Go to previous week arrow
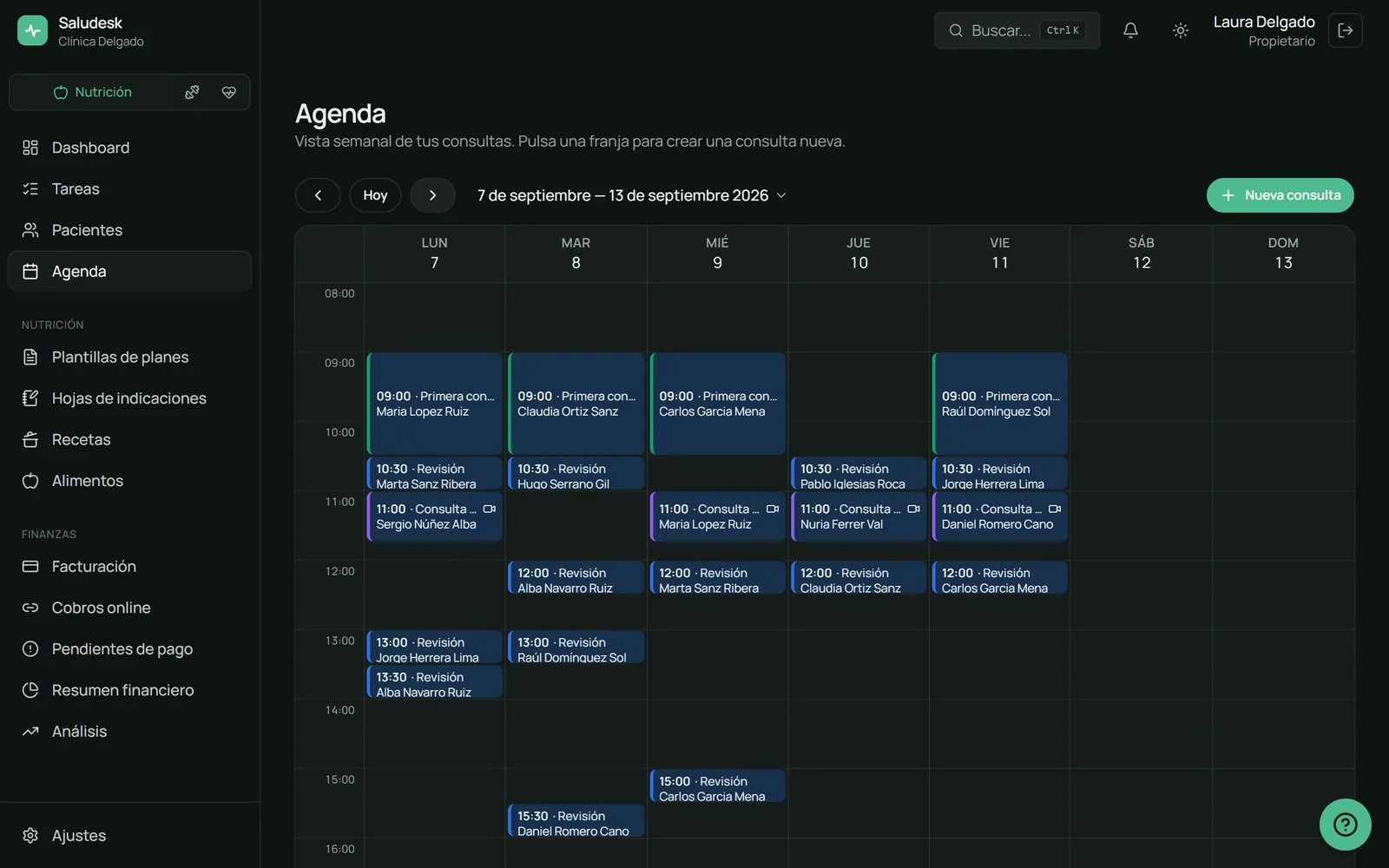 click(x=318, y=195)
